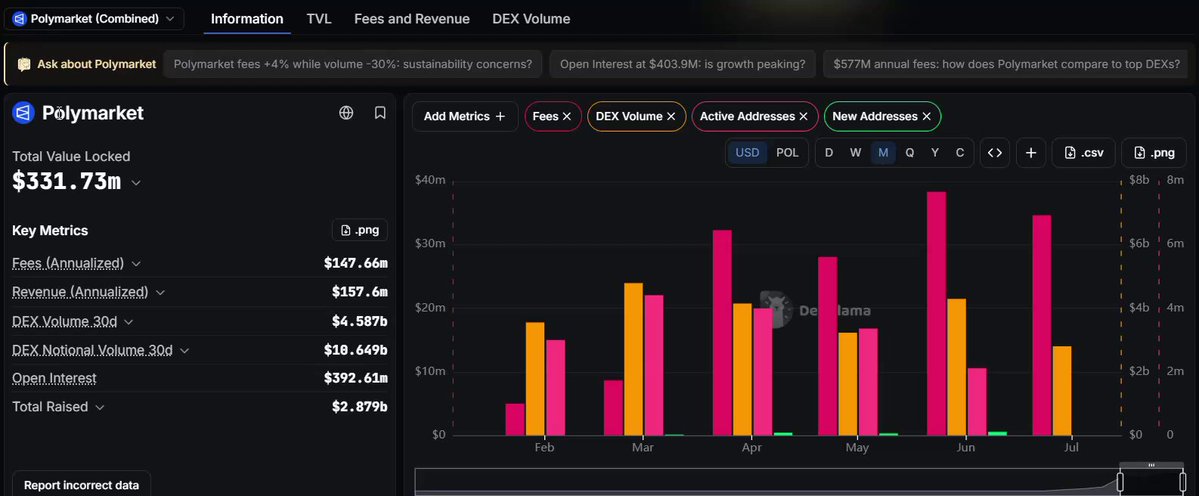Viewport: 1199px width, 496px height.
Task: Open the DEX Volume tab
Action: pos(531,19)
